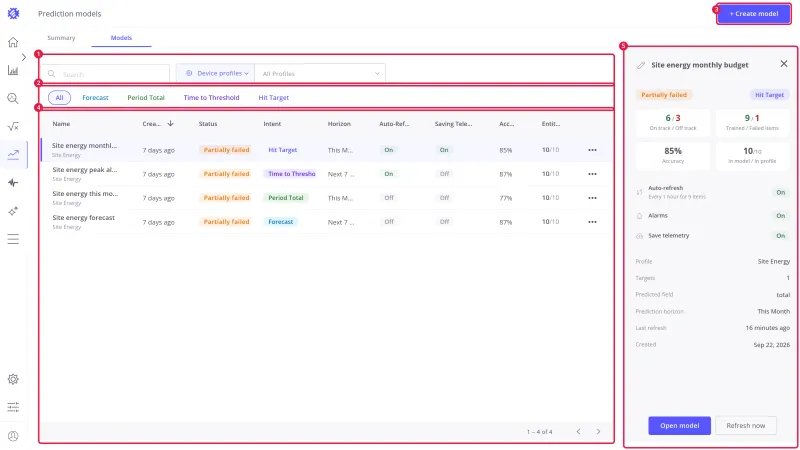The image size is (800, 450).
Task: Open the pulse anomaly icon in sidebar
Action: 13,183
